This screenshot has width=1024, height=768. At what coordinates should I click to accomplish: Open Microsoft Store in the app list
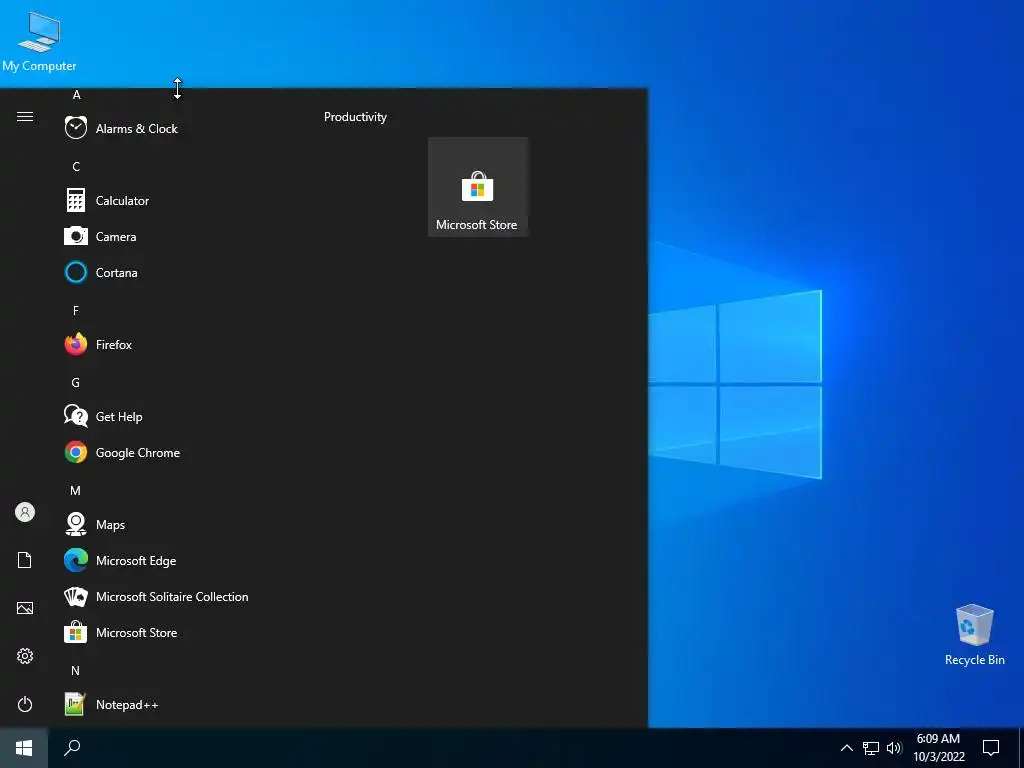click(176, 632)
